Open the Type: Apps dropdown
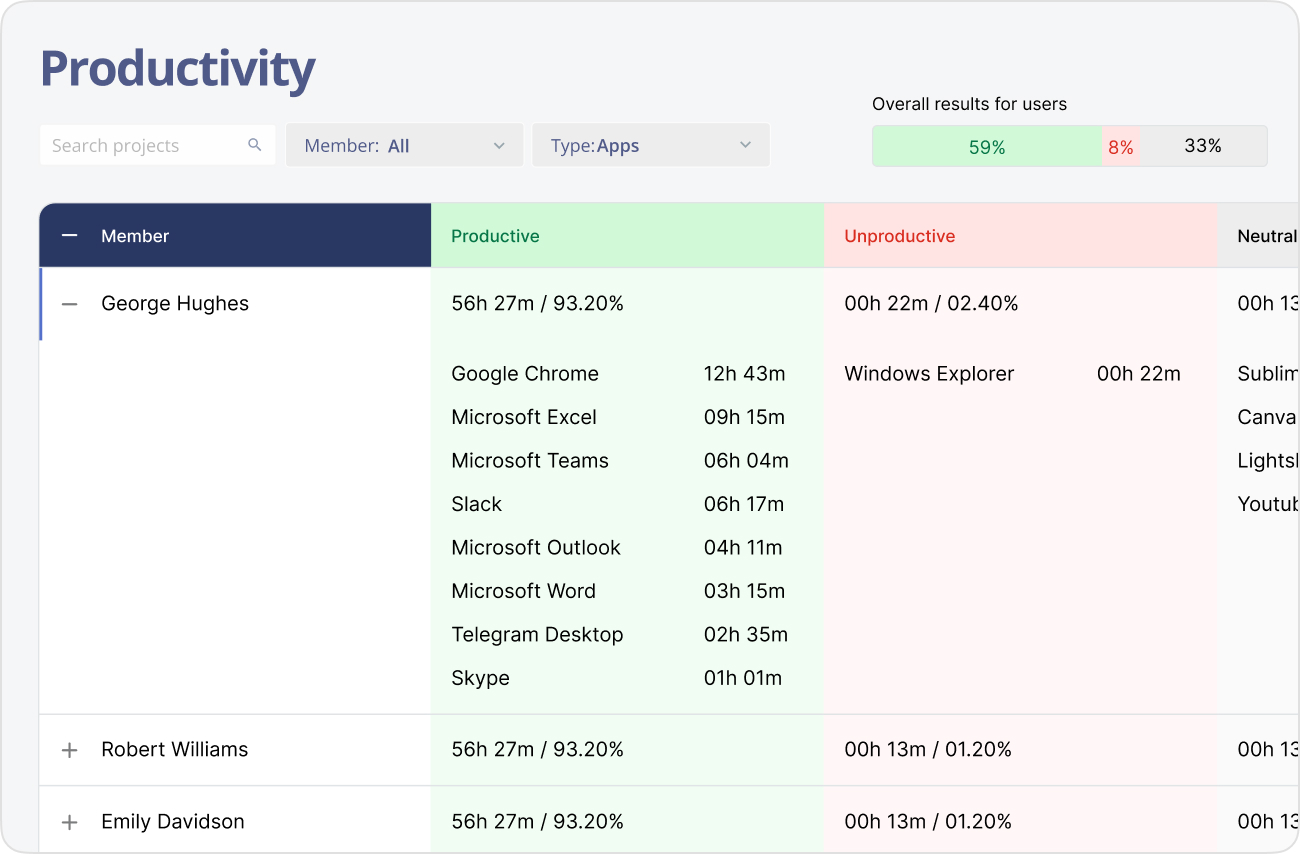Image resolution: width=1300 pixels, height=854 pixels. pyautogui.click(x=650, y=146)
